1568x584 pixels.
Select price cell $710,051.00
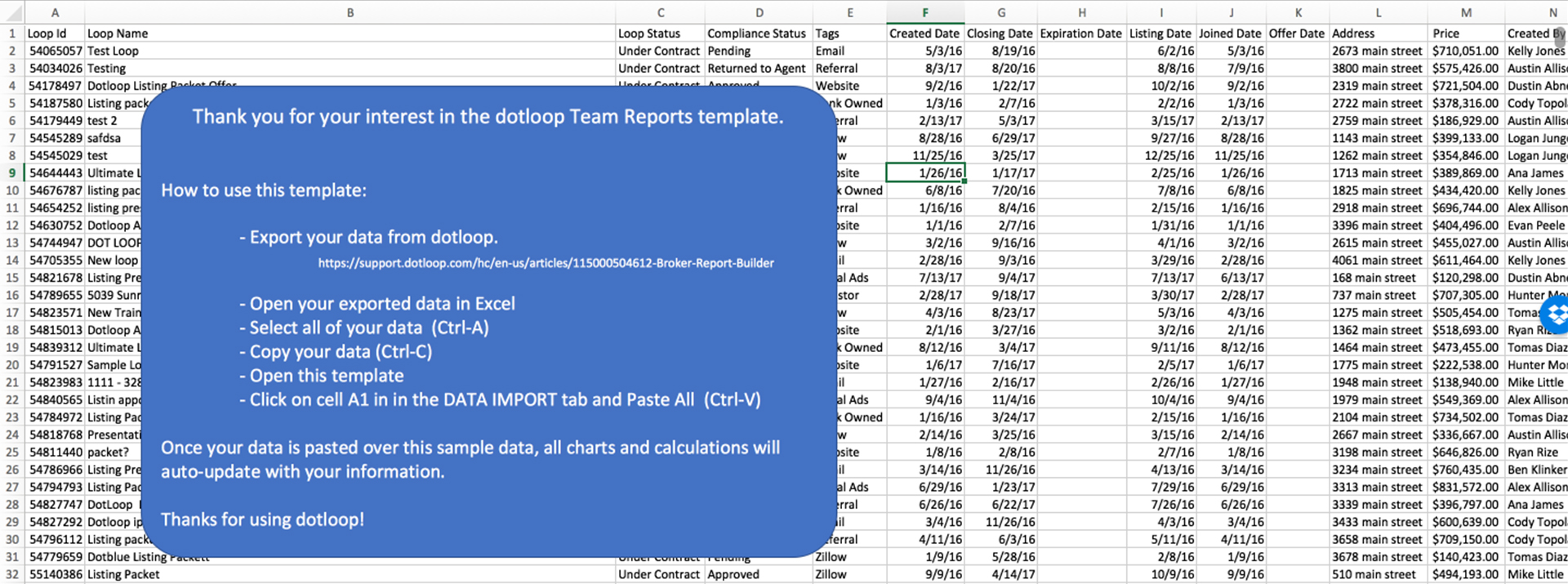click(x=1467, y=51)
